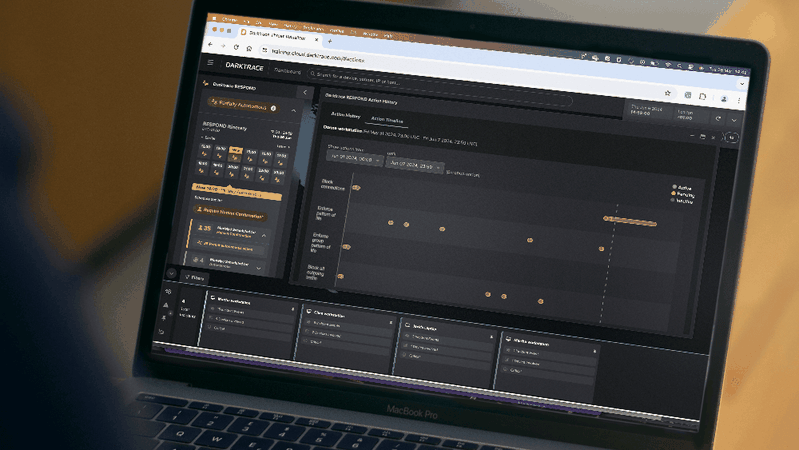
Task: Open the fourth workstation incident card
Action: coord(546,366)
